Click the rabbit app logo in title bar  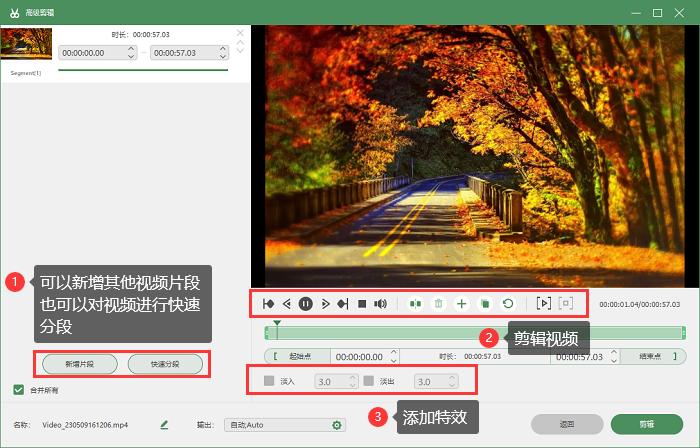point(15,12)
